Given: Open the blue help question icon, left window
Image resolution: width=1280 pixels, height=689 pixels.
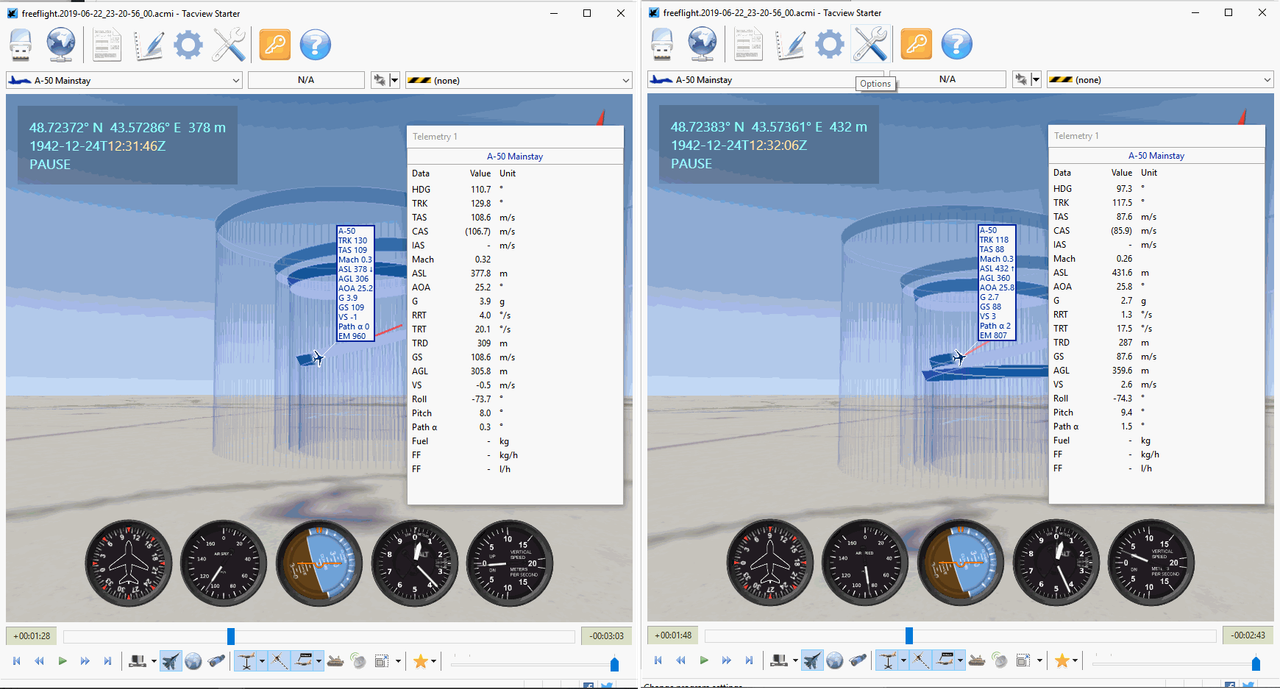Looking at the screenshot, I should [x=315, y=44].
